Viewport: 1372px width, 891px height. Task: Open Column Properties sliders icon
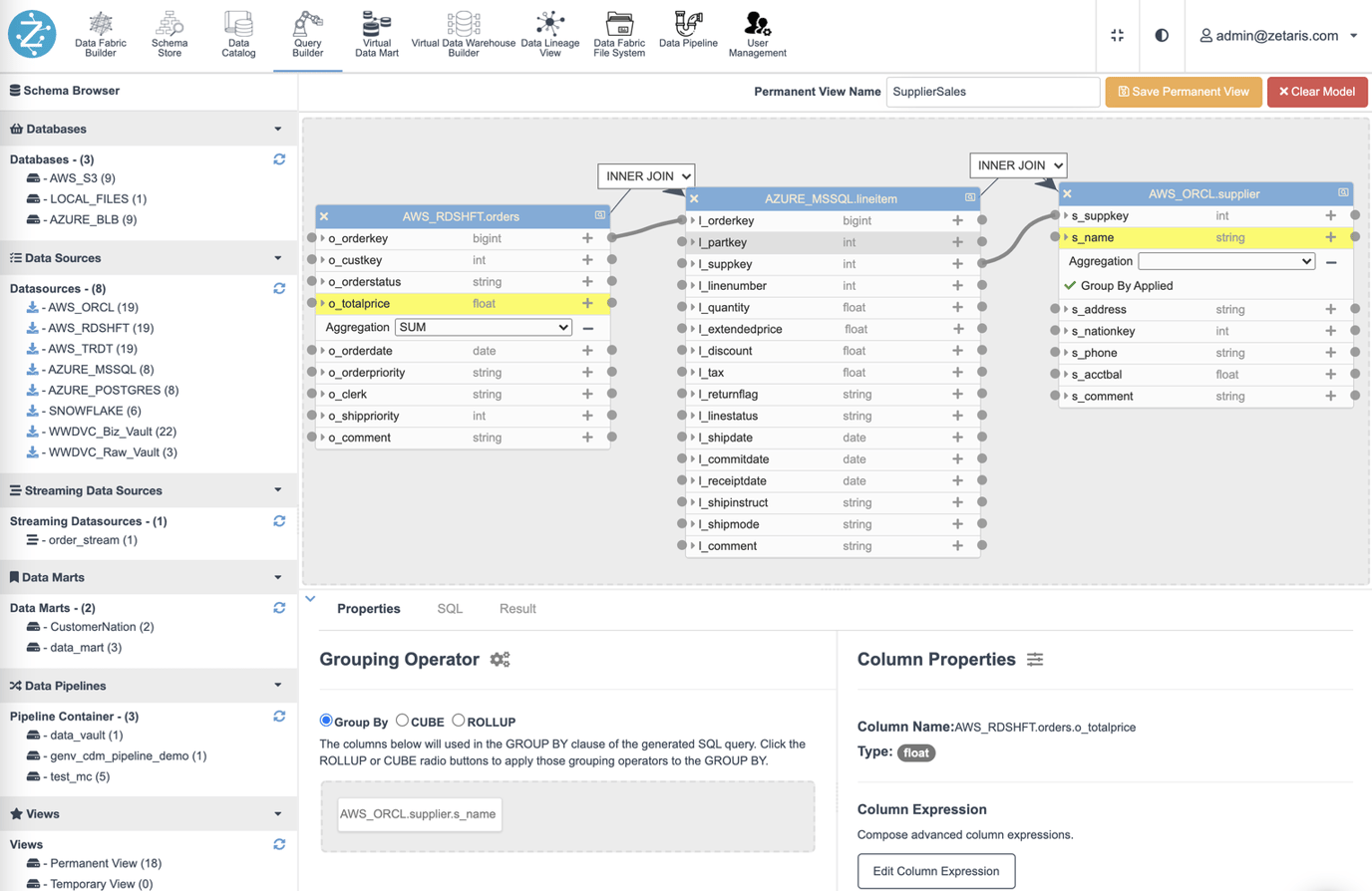[1035, 660]
